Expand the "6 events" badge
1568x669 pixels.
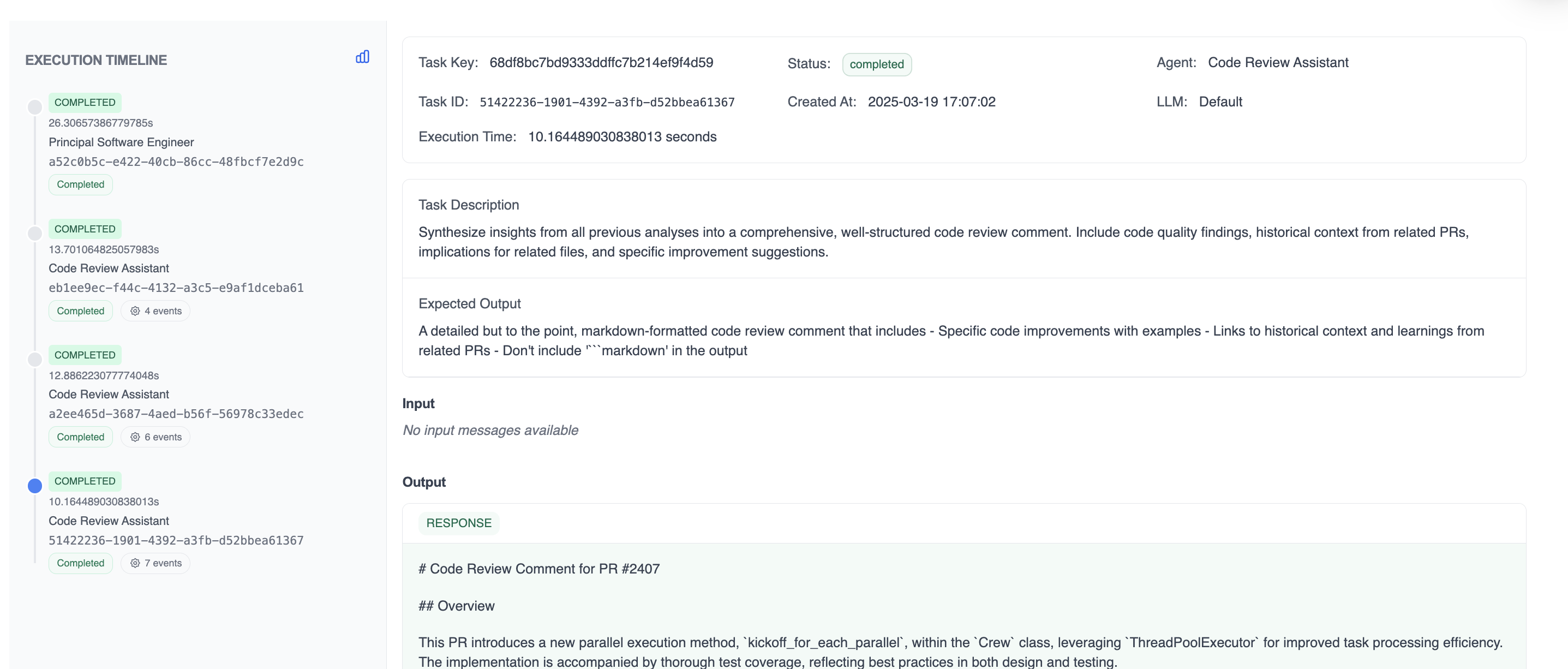pos(155,437)
